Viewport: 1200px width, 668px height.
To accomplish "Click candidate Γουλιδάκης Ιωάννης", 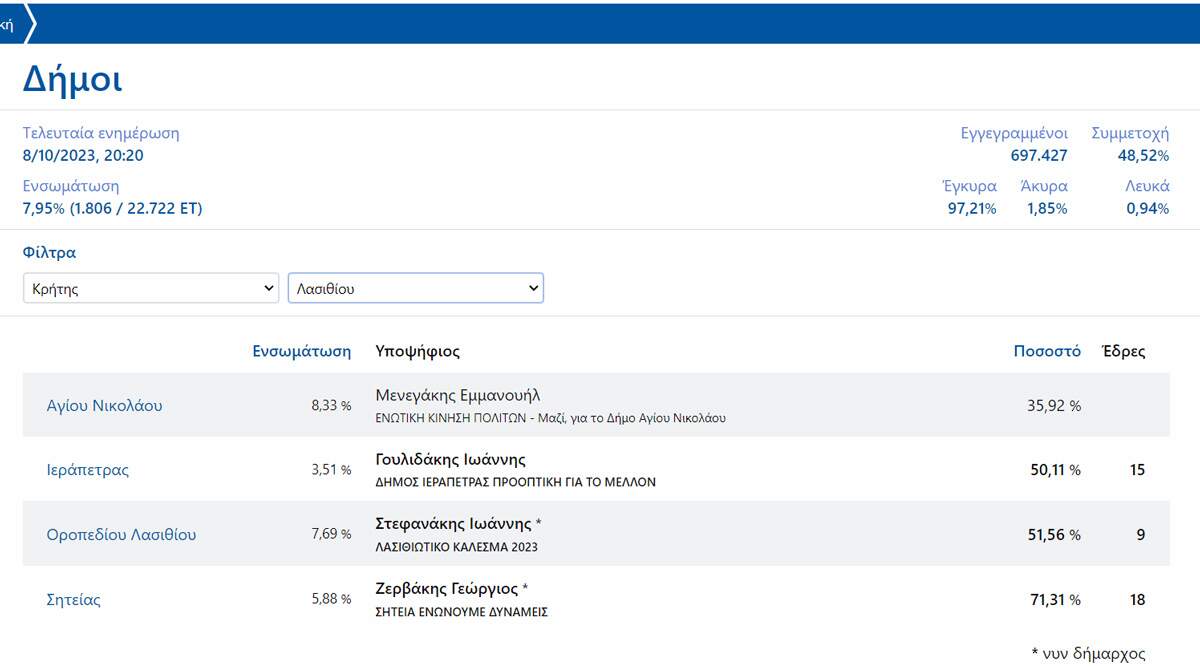I will pyautogui.click(x=450, y=459).
